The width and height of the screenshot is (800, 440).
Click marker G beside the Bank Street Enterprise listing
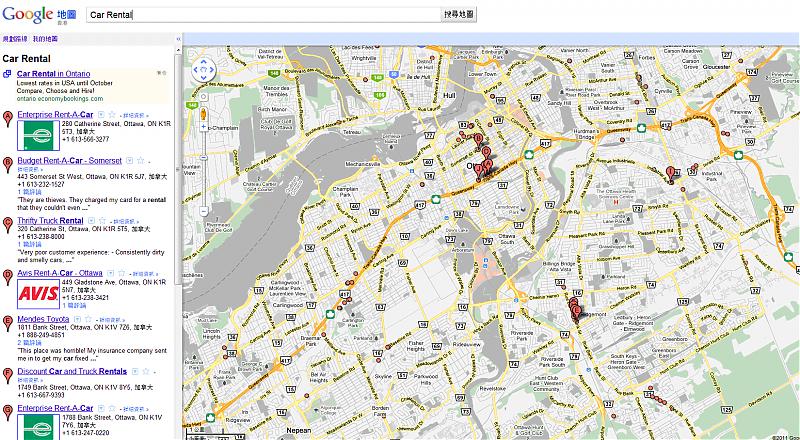(7, 412)
